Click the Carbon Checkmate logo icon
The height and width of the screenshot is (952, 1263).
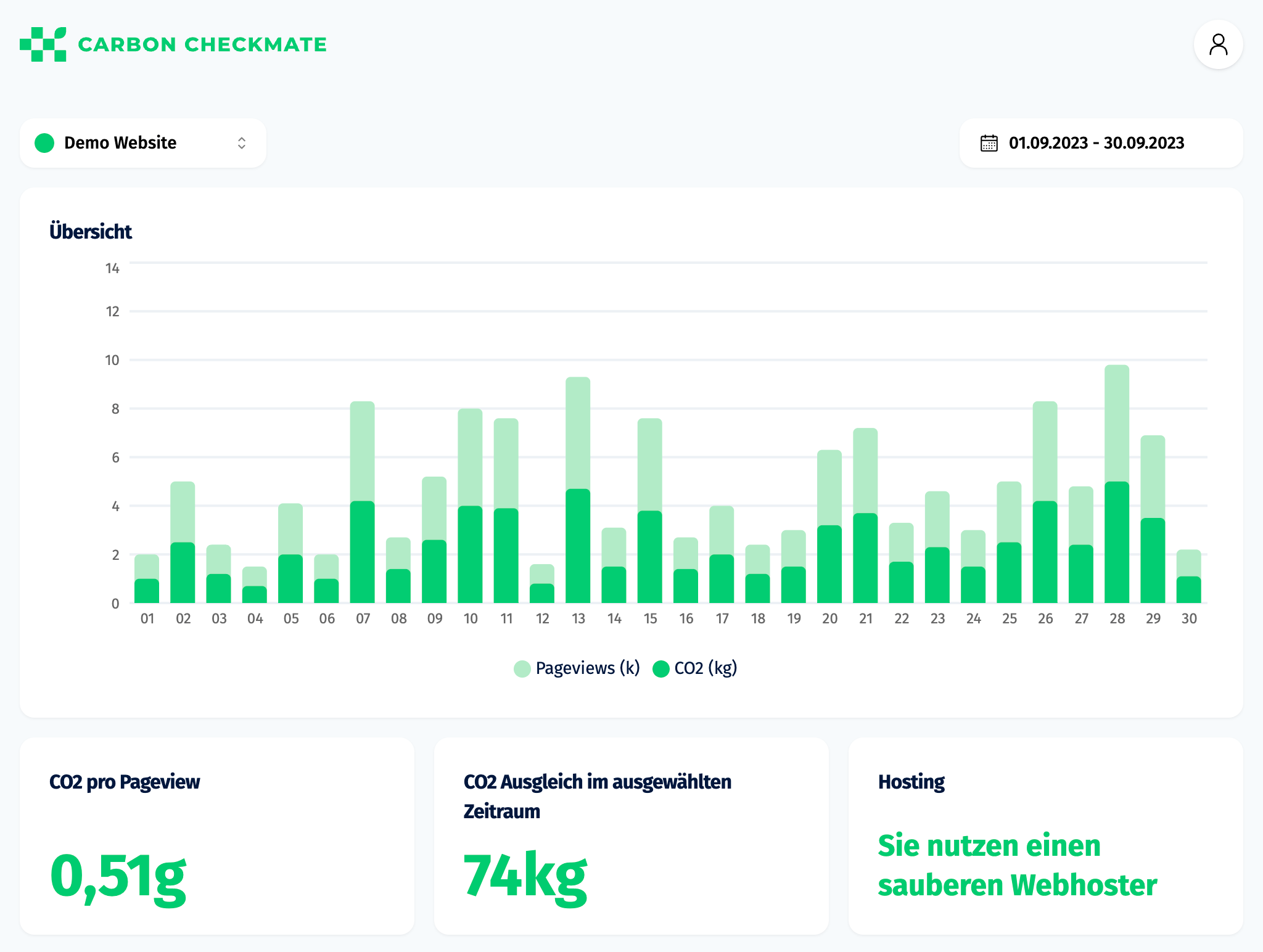(42, 44)
